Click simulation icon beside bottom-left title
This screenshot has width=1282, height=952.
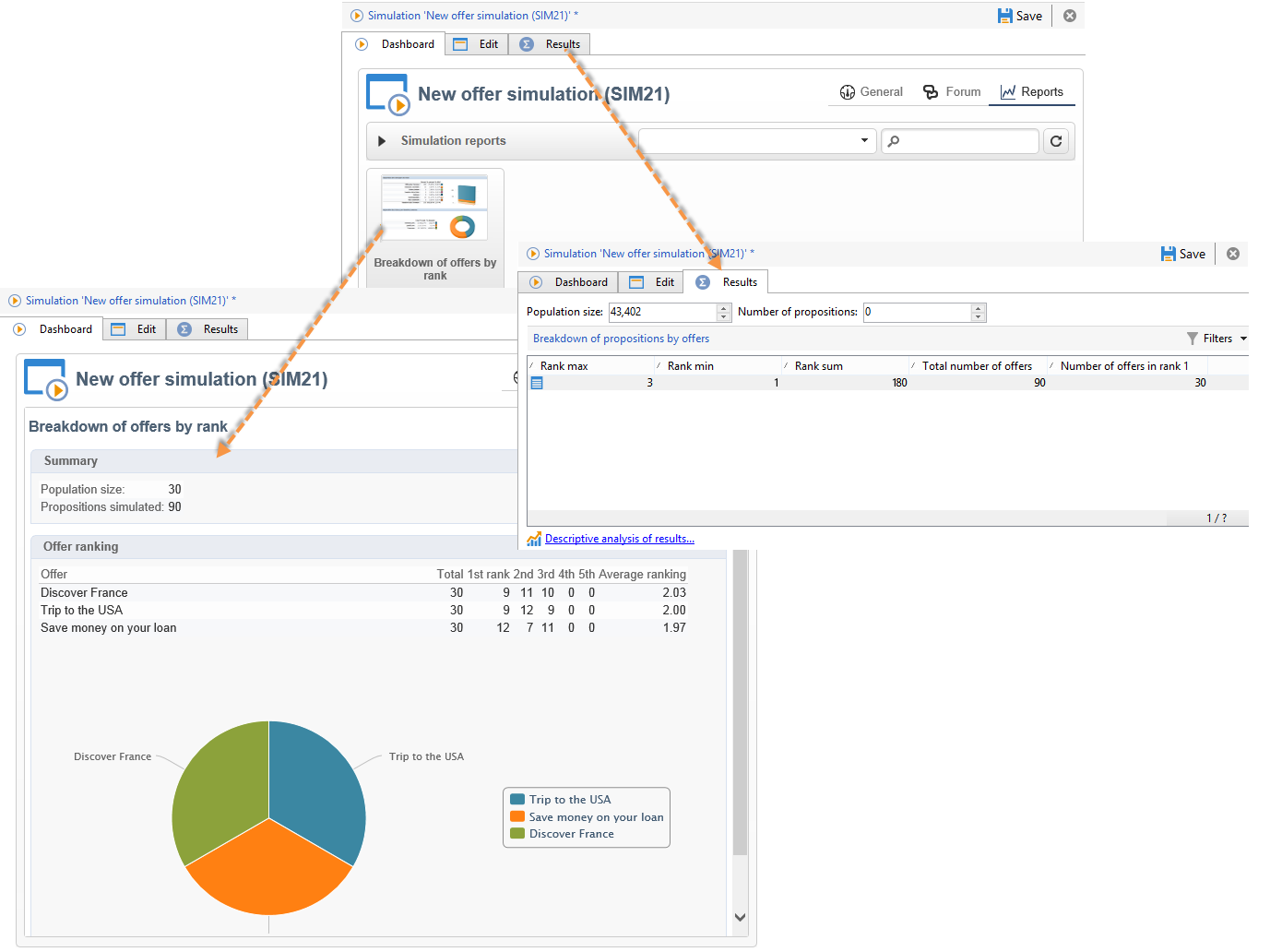click(46, 380)
